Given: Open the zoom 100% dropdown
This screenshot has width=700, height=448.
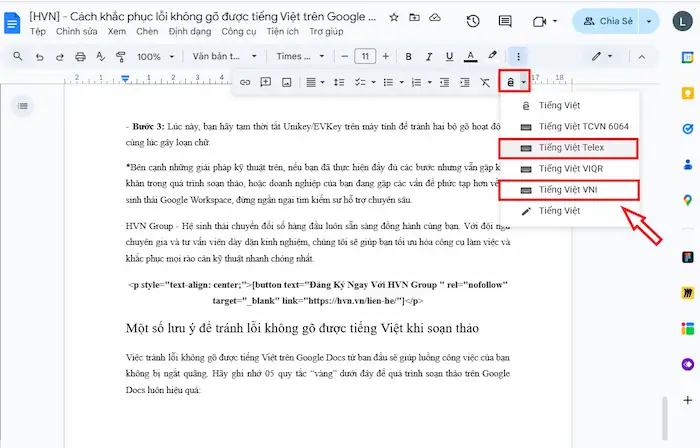Looking at the screenshot, I should coord(154,57).
